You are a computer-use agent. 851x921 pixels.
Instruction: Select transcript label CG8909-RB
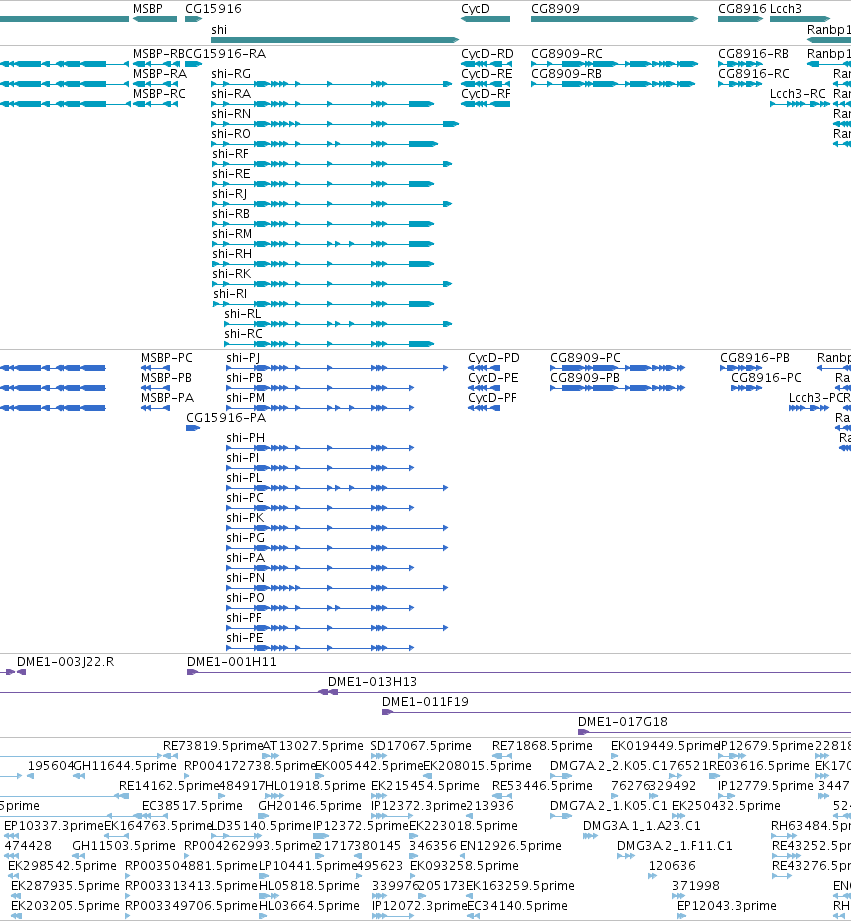coord(566,74)
